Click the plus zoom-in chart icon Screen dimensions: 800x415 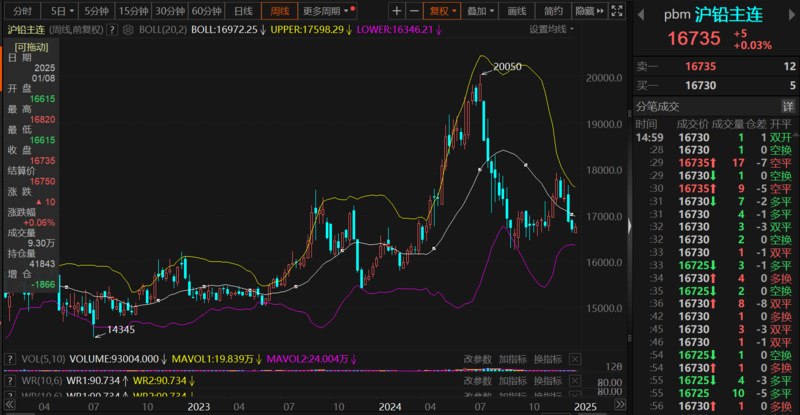(397, 11)
